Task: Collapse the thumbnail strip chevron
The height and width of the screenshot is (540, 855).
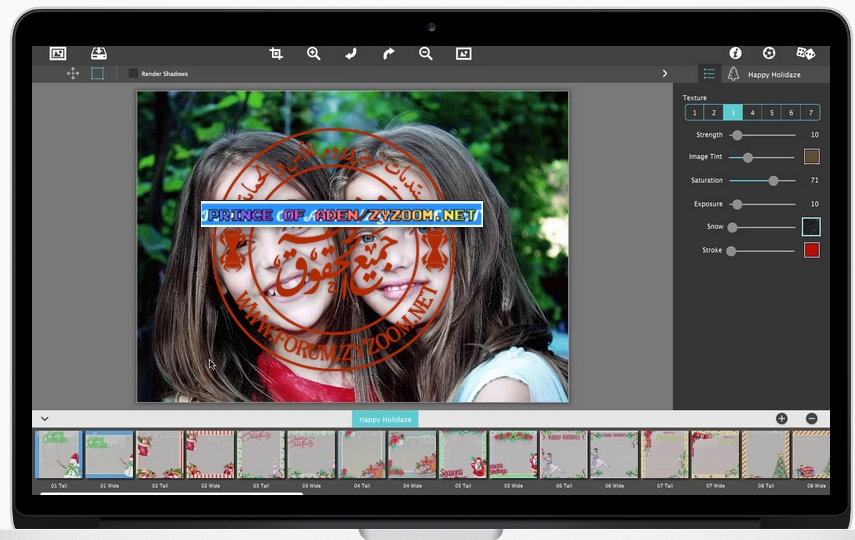Action: coord(45,419)
